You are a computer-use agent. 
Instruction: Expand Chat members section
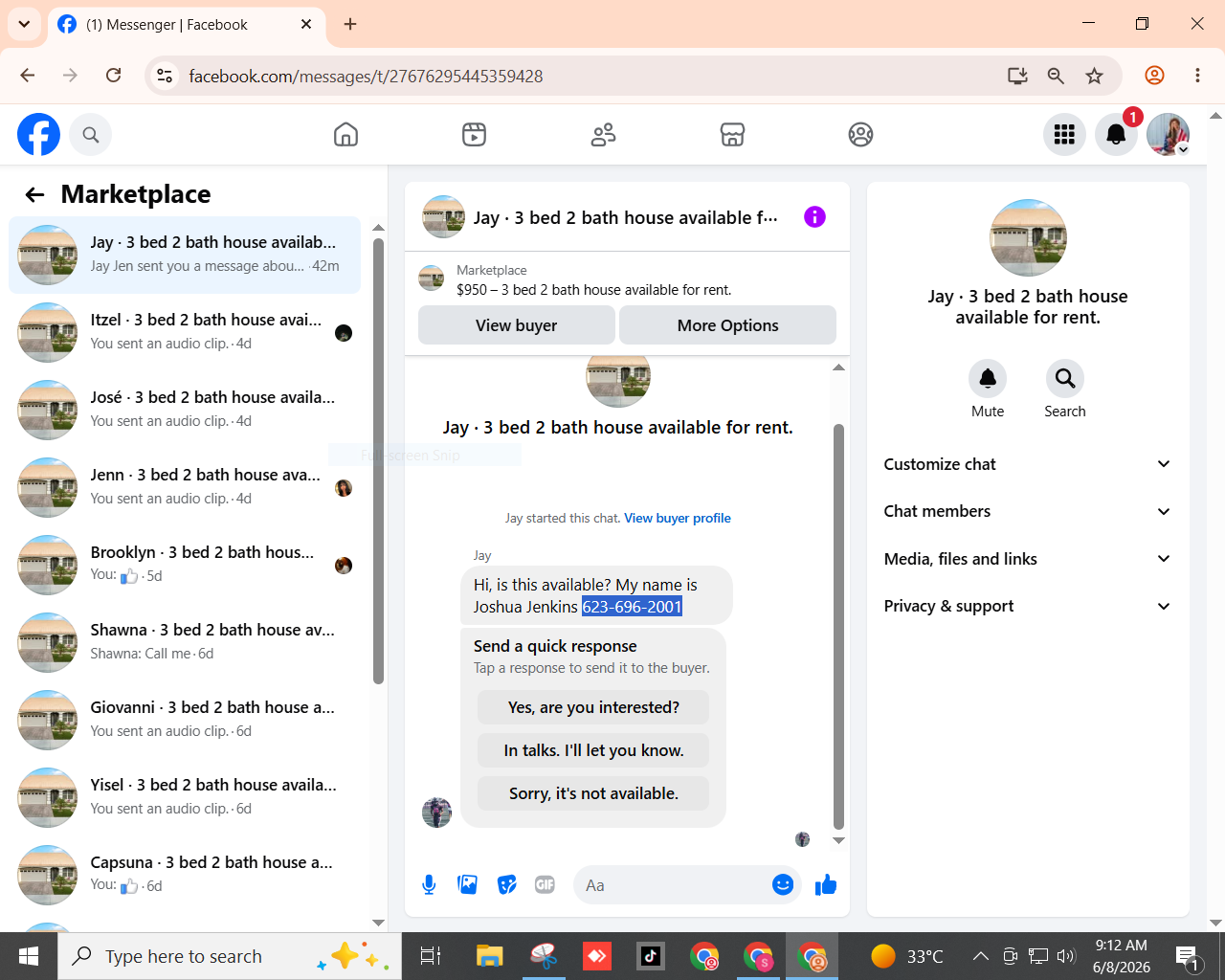(x=1027, y=511)
